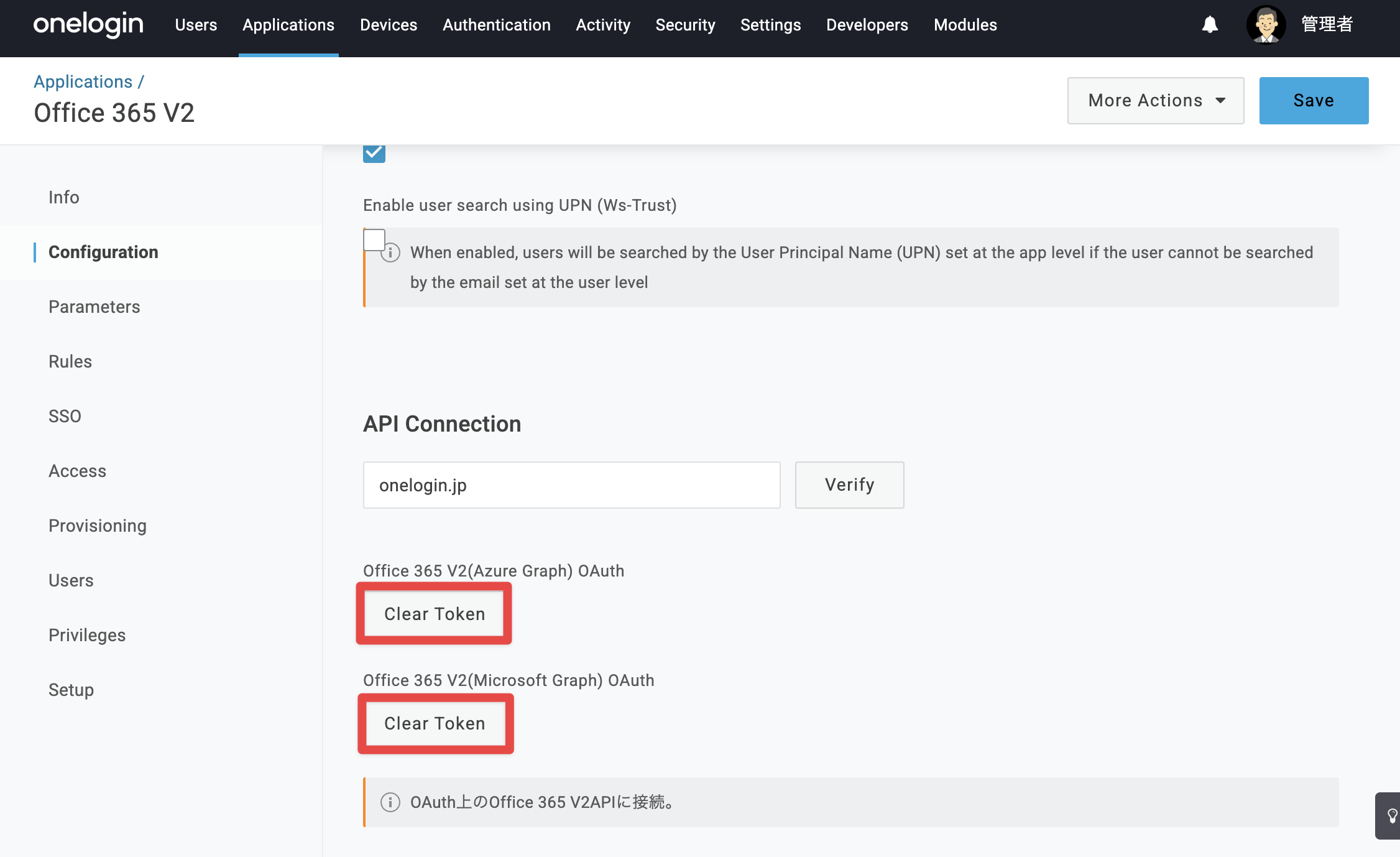This screenshot has height=857, width=1400.
Task: Open the Activity menu
Action: tap(603, 25)
